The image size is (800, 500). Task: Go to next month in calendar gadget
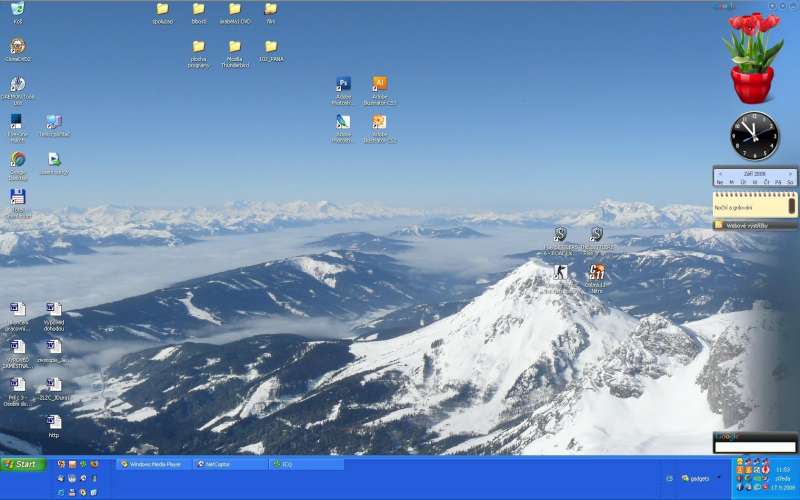[791, 173]
